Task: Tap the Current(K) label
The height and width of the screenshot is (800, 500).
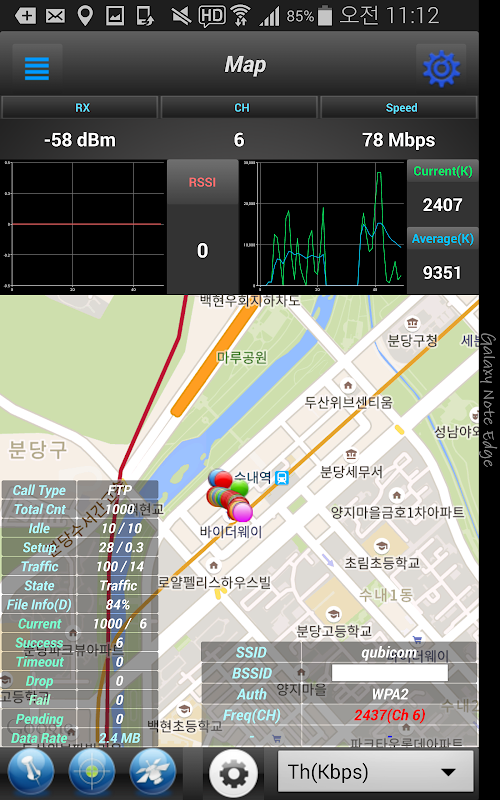Action: point(442,171)
